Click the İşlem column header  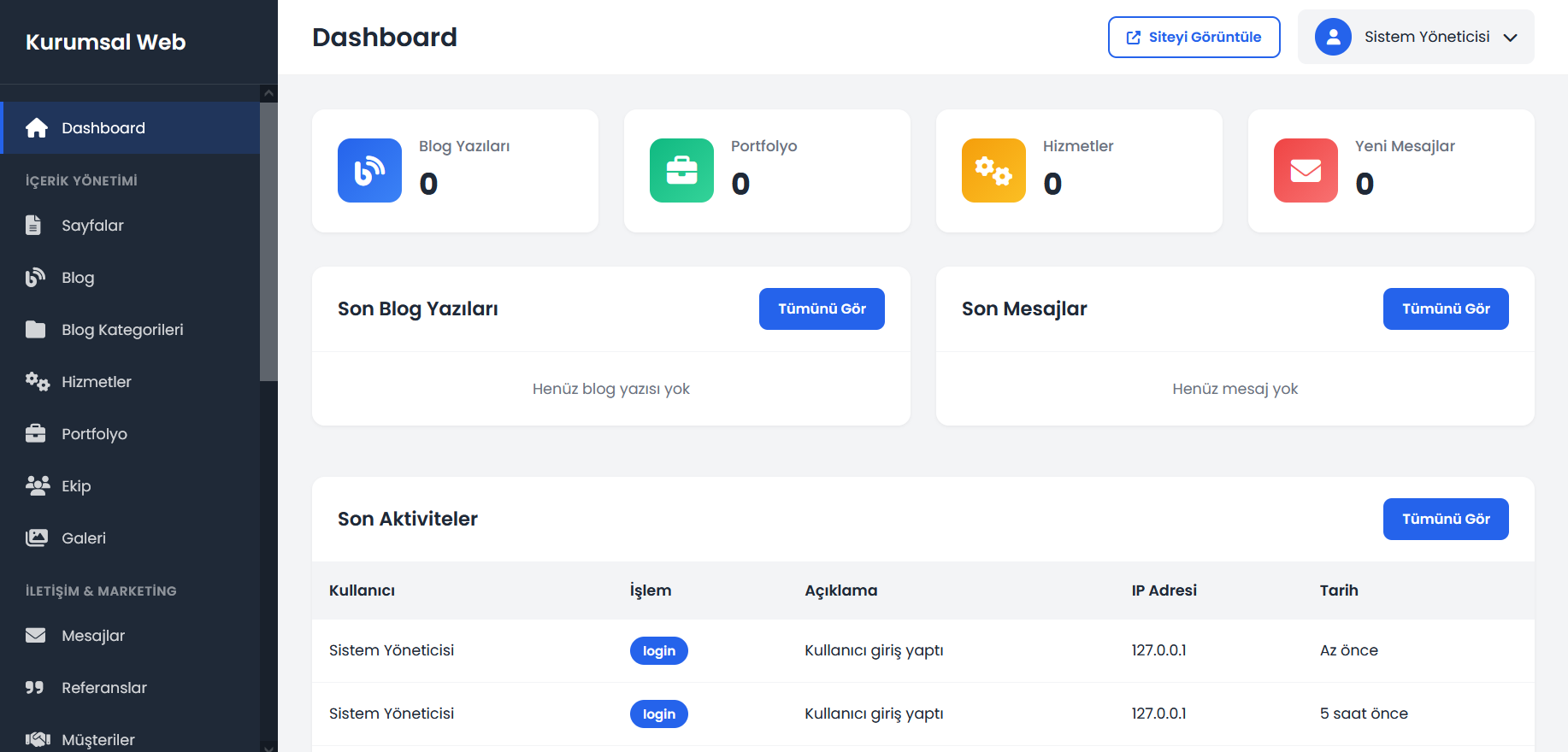pos(651,590)
